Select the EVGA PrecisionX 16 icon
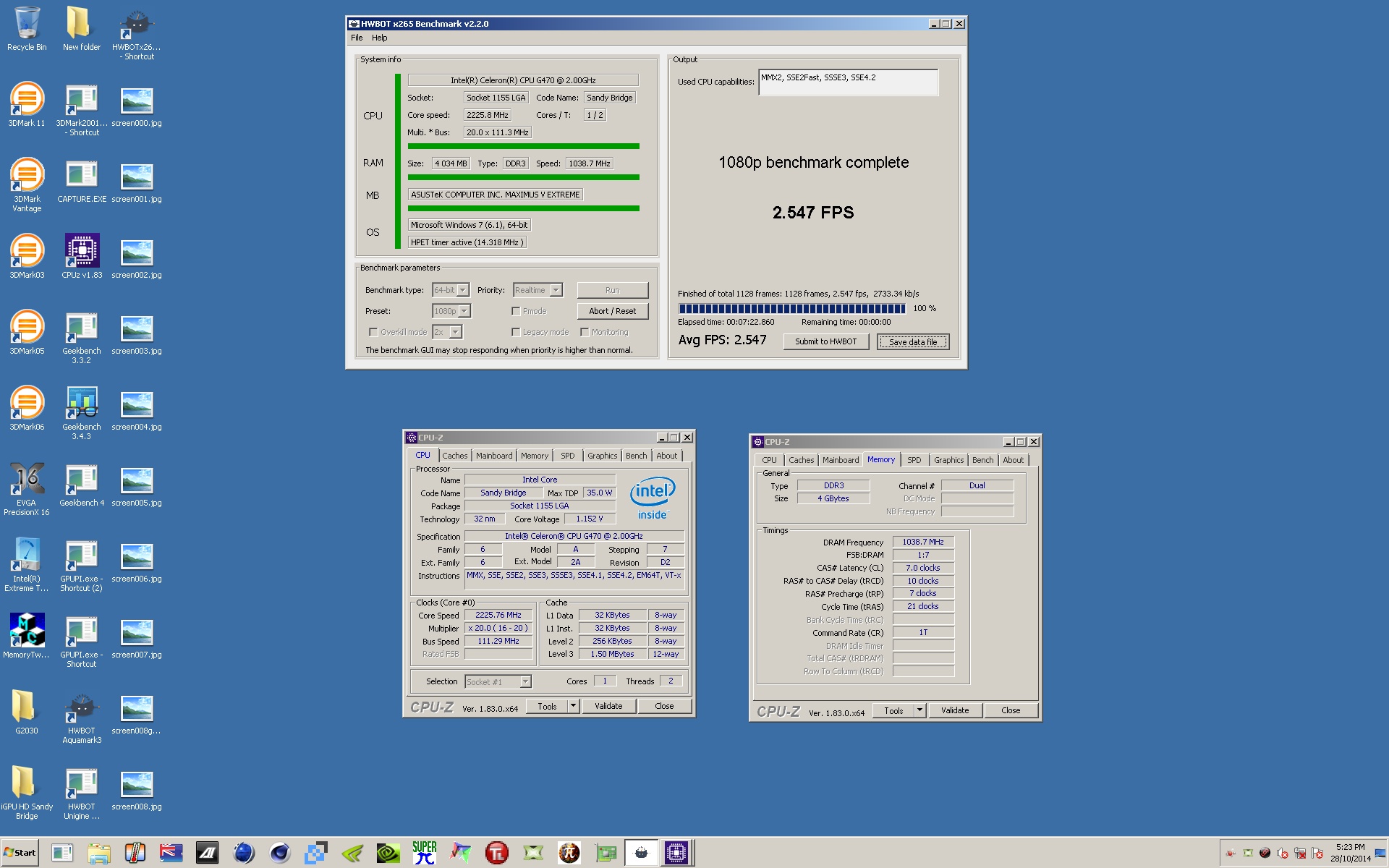Screen dimensions: 1389x868 point(27,490)
